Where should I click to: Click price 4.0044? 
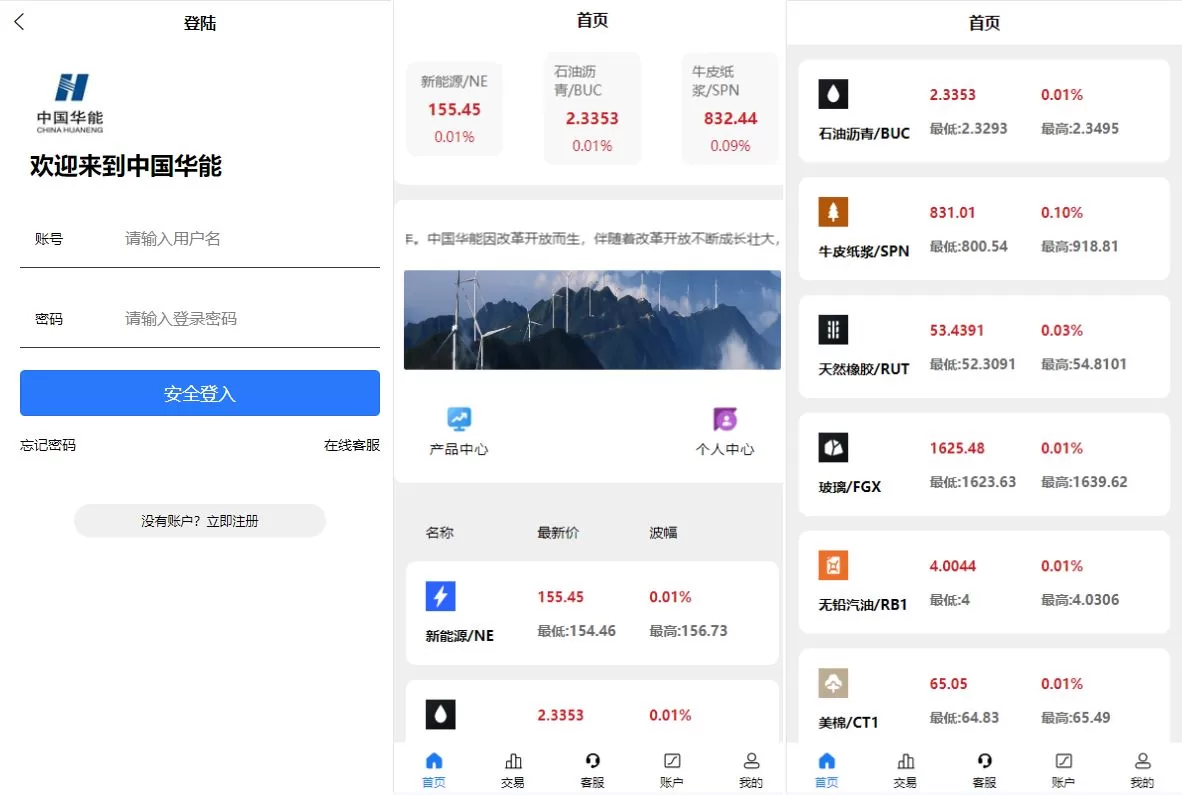[952, 566]
